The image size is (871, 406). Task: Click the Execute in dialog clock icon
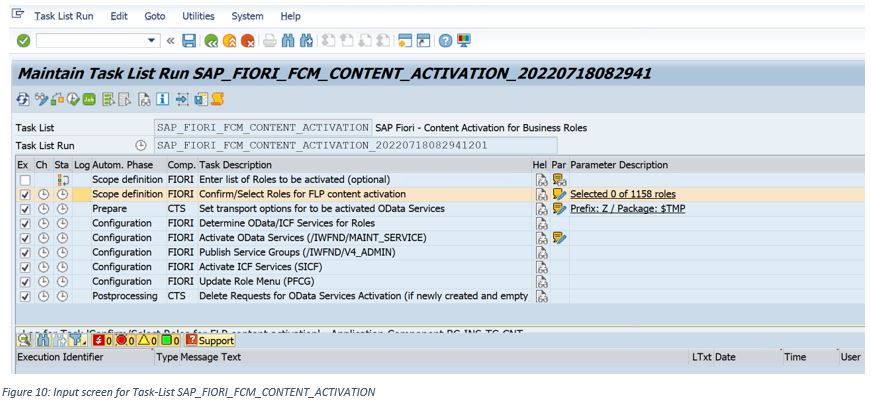click(73, 99)
